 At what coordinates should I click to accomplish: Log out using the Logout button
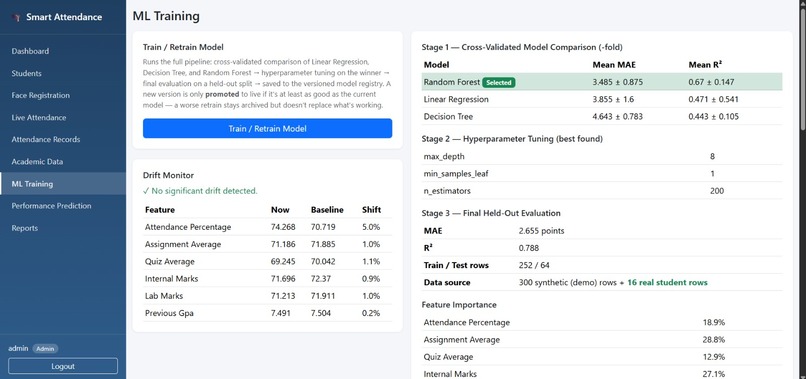coord(63,366)
